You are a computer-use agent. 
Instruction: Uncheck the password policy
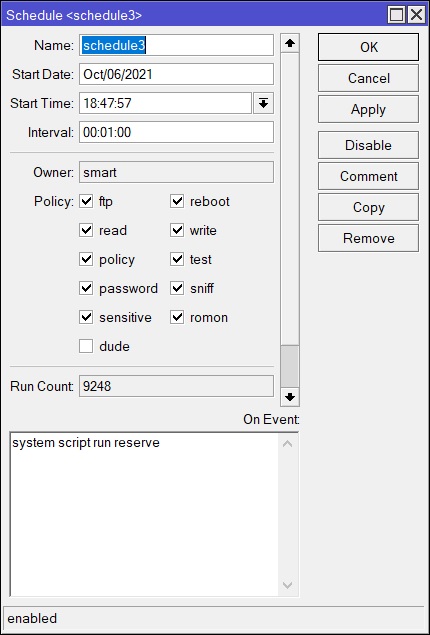(86, 288)
